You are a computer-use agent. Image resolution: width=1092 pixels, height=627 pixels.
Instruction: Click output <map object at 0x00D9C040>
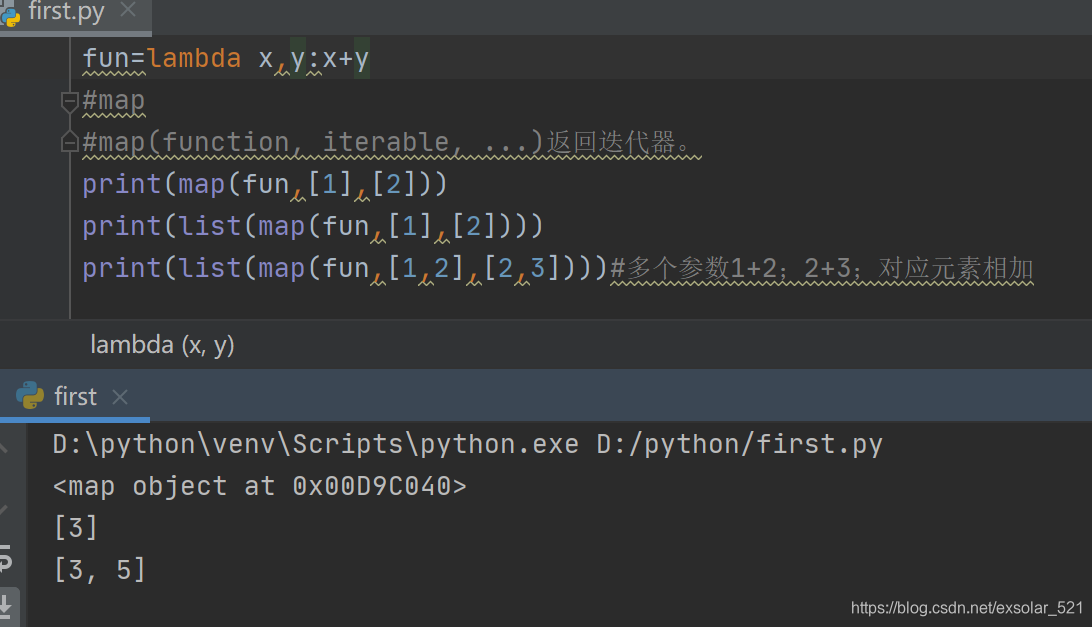point(260,486)
